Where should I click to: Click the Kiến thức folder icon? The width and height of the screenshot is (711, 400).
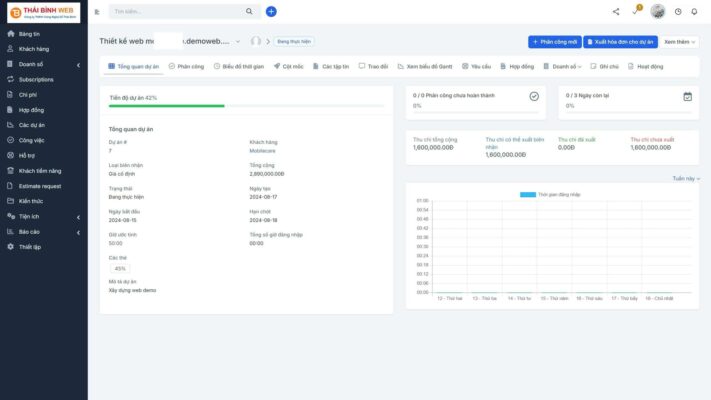[10, 201]
